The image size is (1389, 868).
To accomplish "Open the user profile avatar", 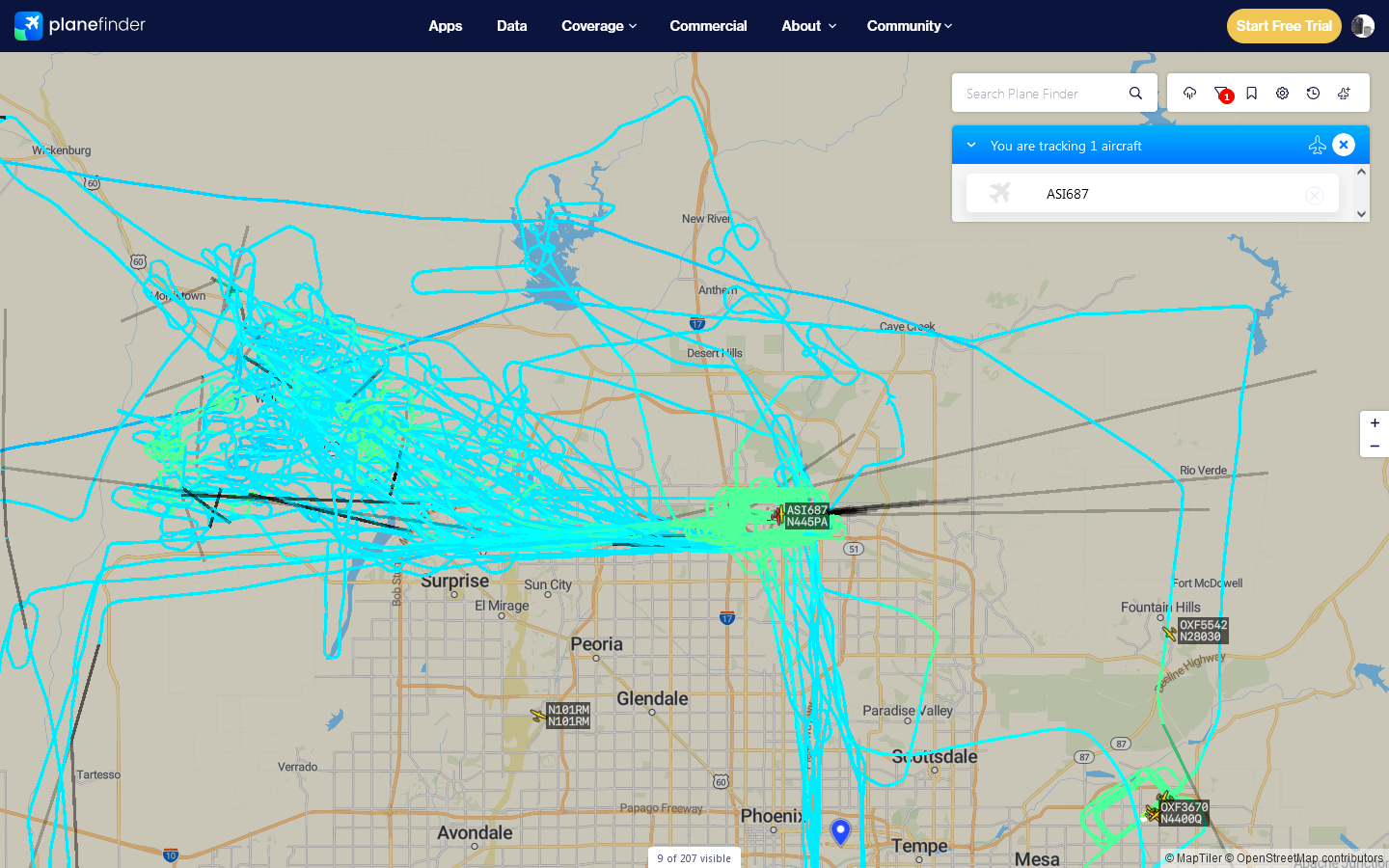I will click(1363, 26).
